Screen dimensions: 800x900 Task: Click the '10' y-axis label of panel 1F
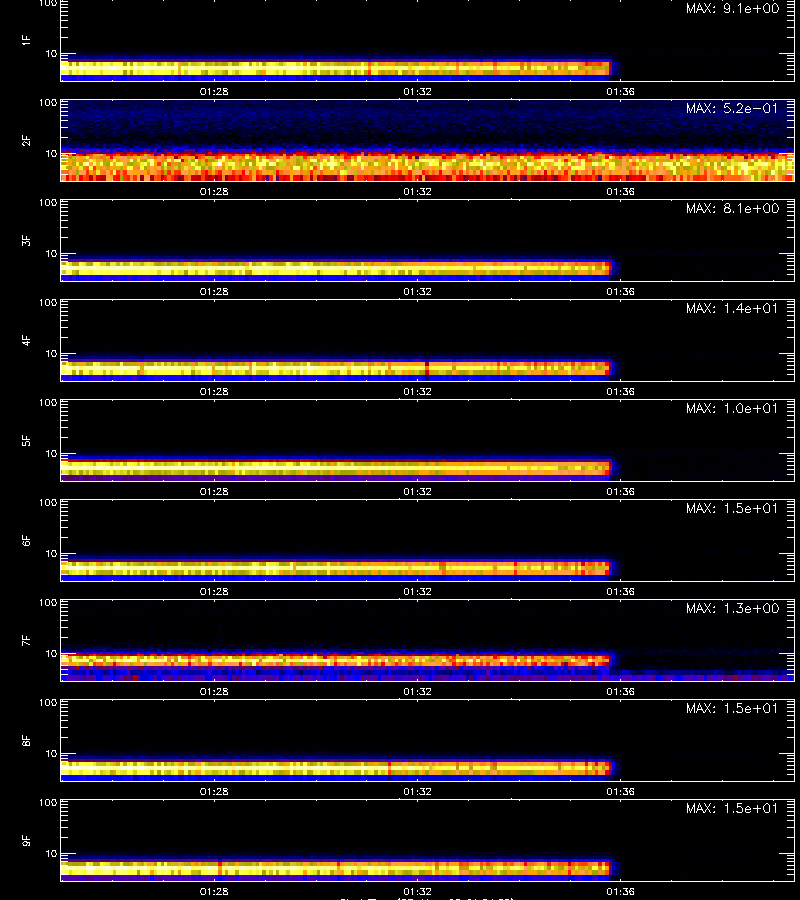(x=52, y=53)
